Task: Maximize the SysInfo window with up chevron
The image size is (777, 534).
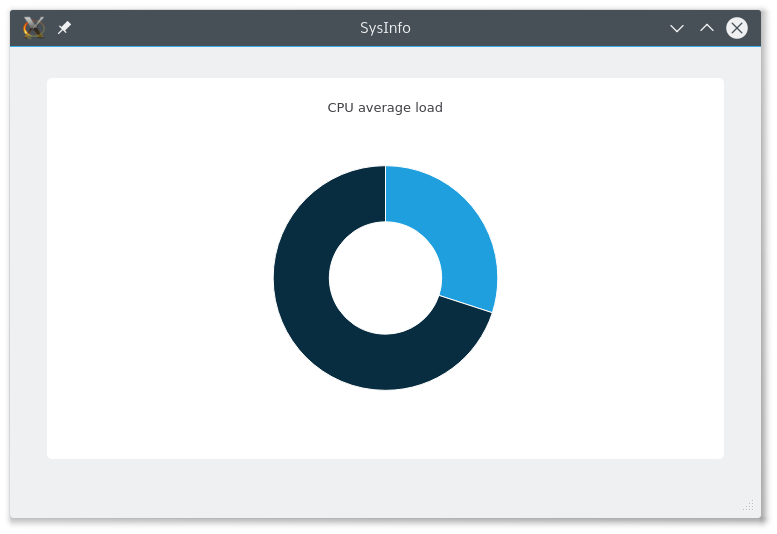Action: tap(707, 28)
